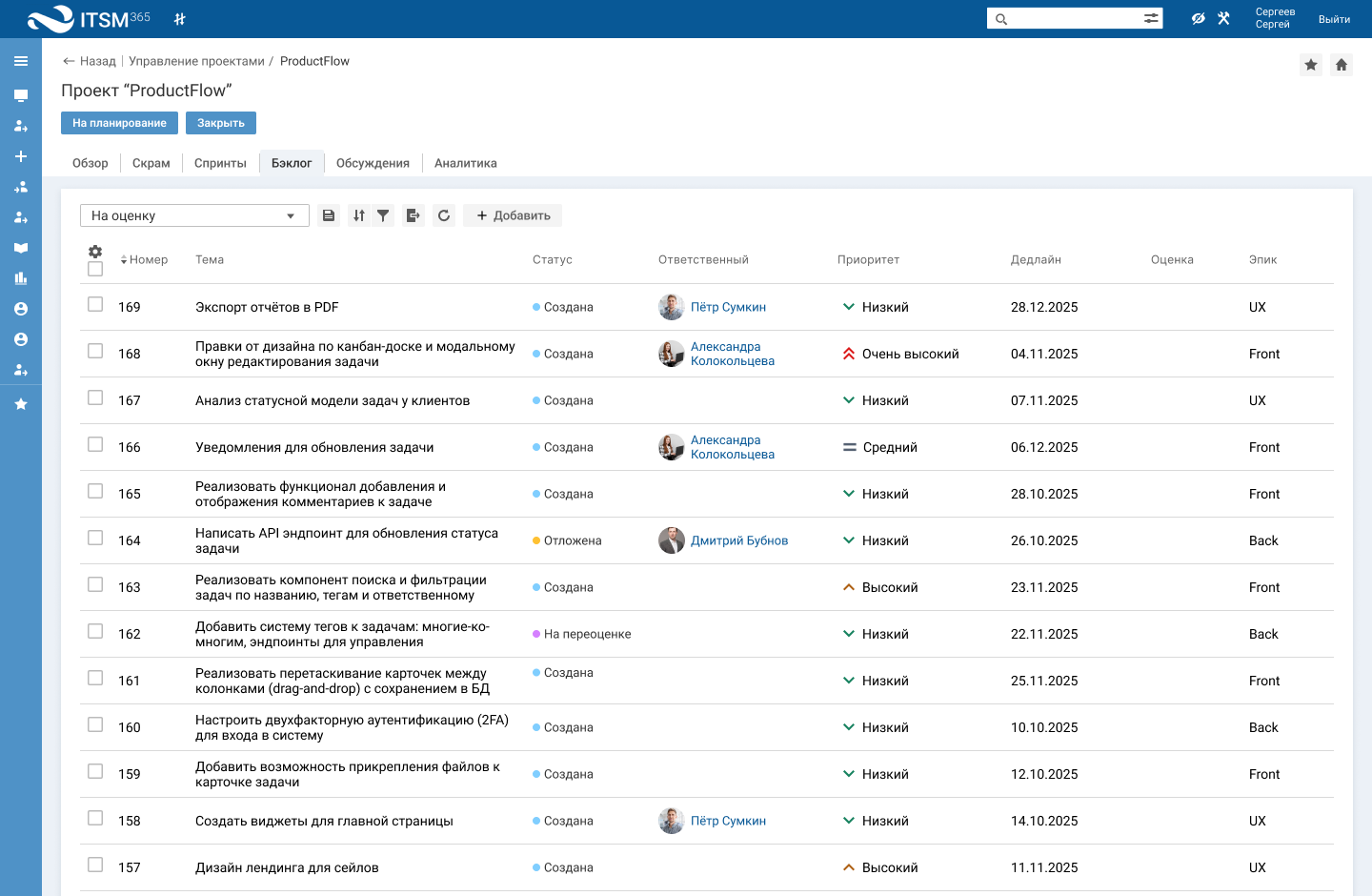Open Дмитрий Бубнов profile link

(739, 540)
